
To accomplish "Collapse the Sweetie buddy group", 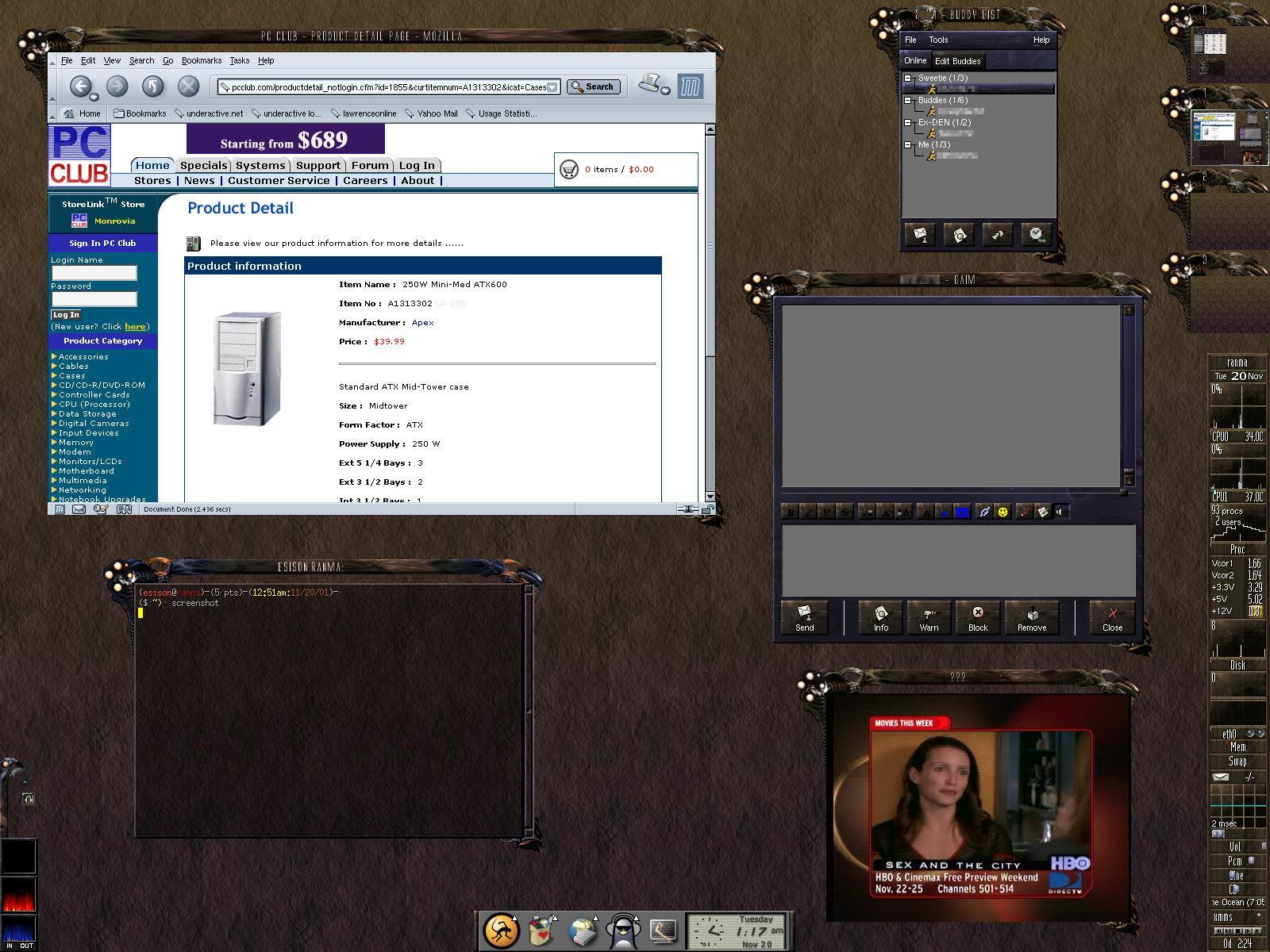I will [909, 79].
